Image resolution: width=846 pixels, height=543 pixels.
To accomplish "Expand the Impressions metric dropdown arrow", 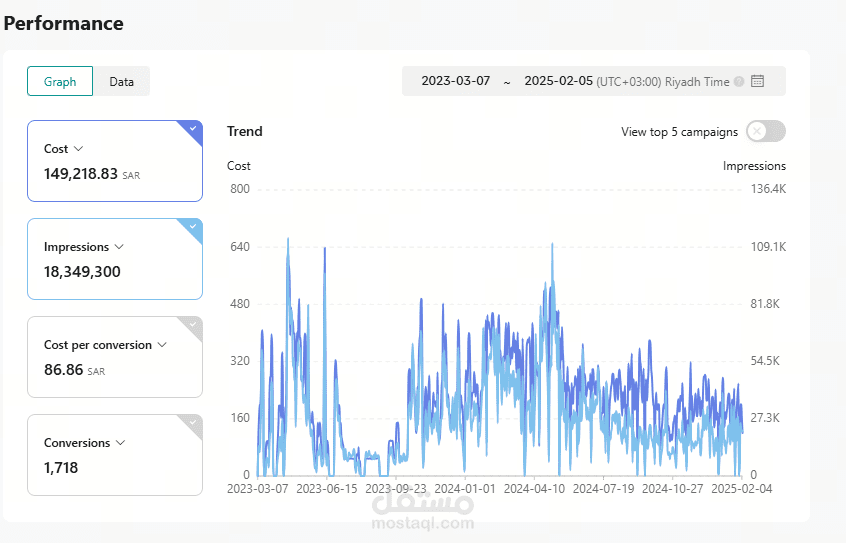I will pos(119,247).
